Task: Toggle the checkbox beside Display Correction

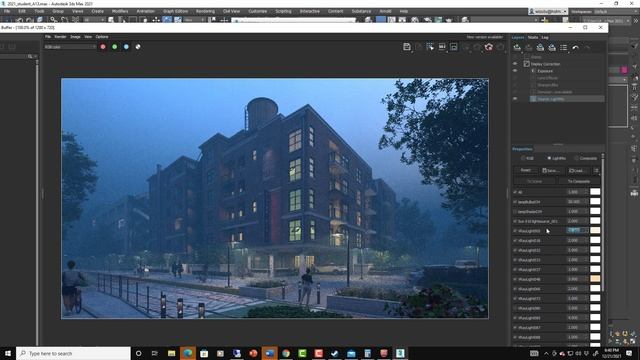Action: click(x=527, y=64)
